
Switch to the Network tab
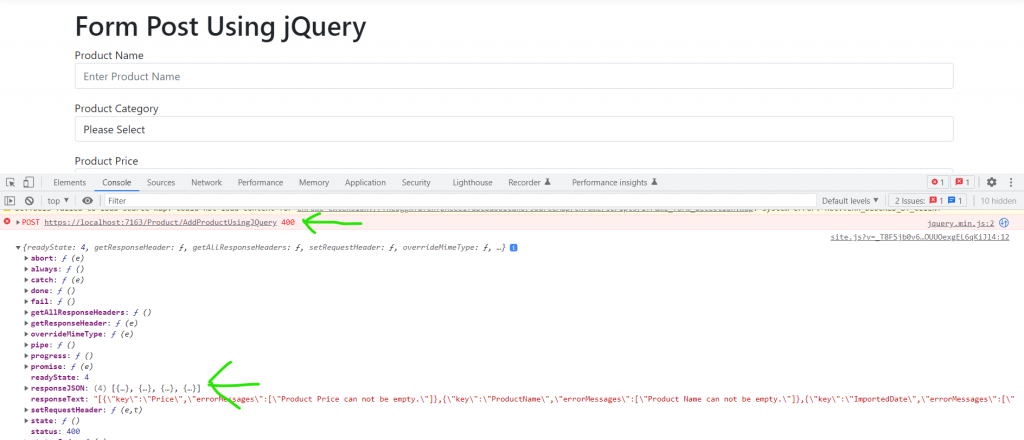(206, 183)
